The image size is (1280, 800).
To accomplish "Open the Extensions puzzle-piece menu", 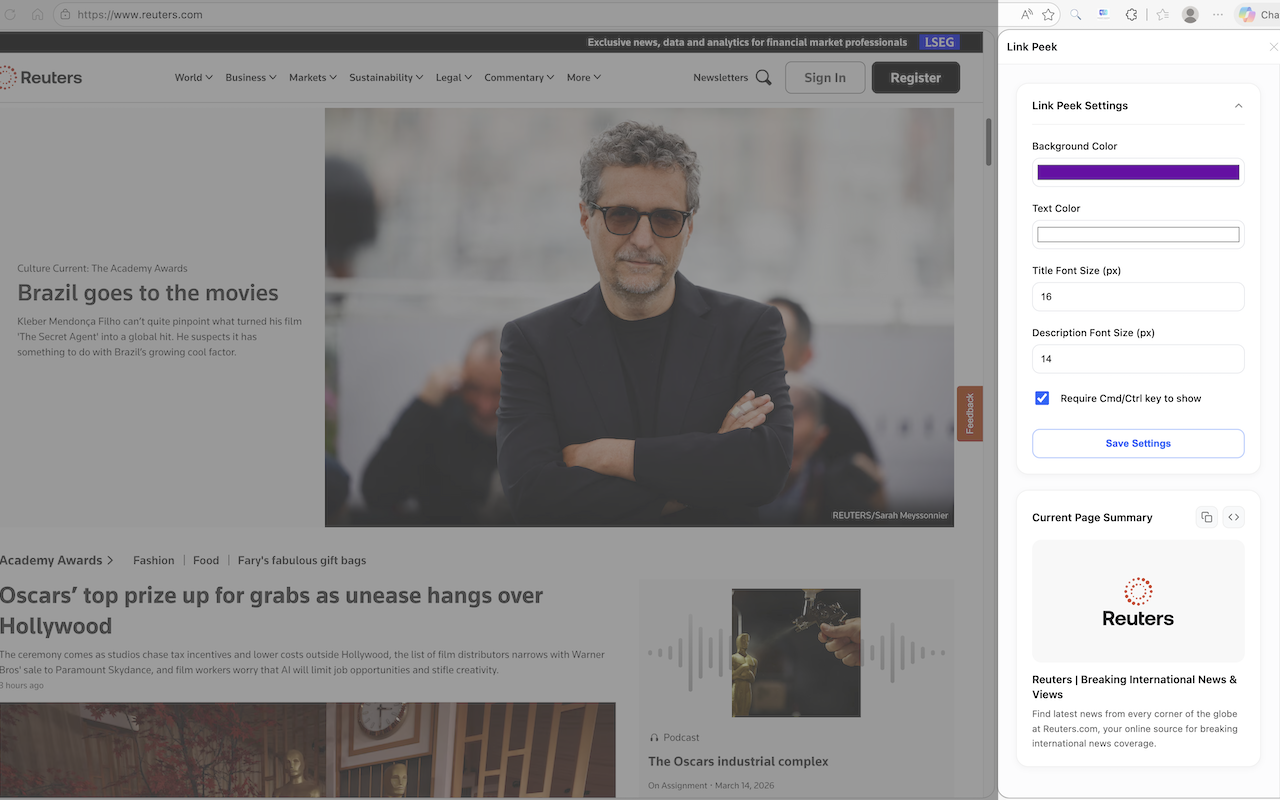I will click(1132, 15).
